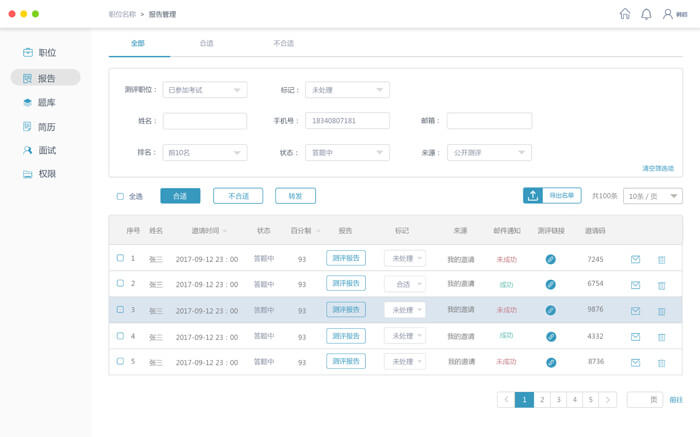Open the 题库 section in the sidebar
This screenshot has height=437, width=700.
click(x=39, y=102)
